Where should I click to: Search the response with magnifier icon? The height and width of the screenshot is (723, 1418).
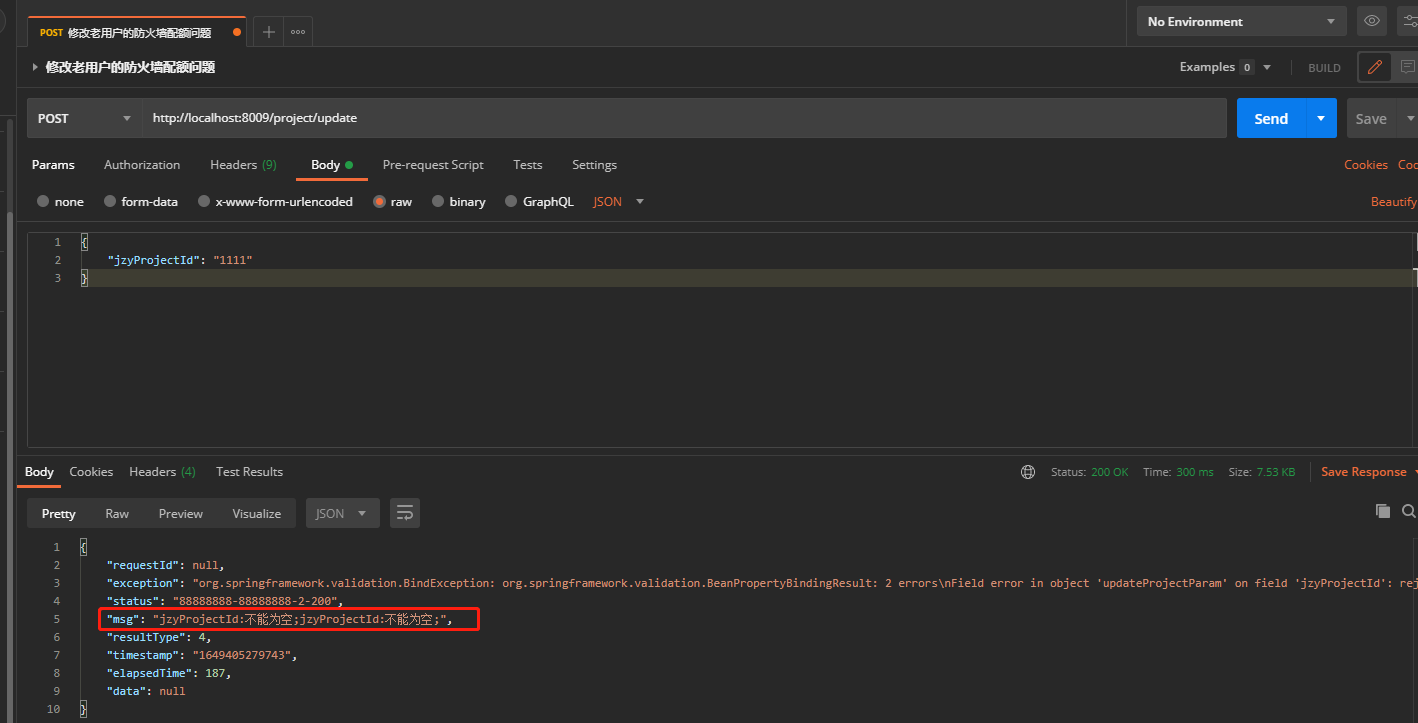(x=1409, y=511)
